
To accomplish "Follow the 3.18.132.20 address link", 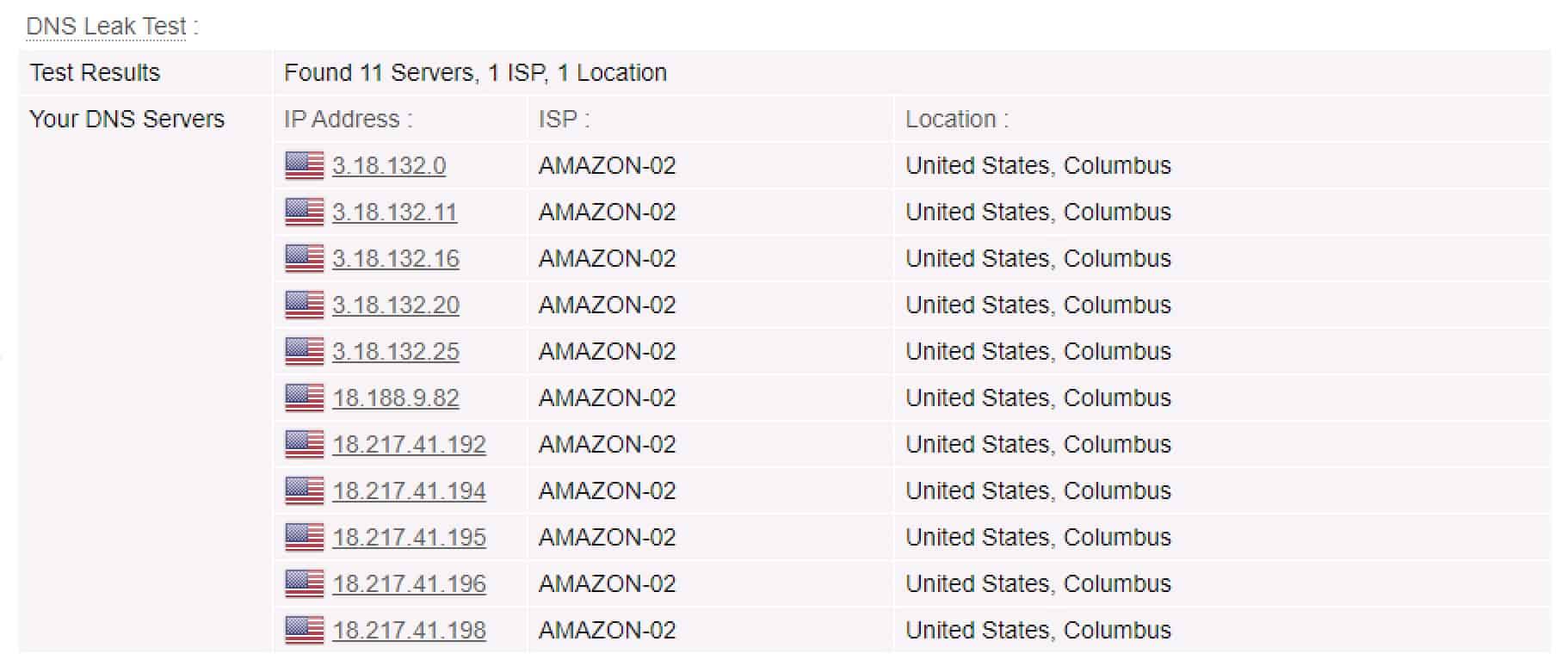I will point(396,305).
